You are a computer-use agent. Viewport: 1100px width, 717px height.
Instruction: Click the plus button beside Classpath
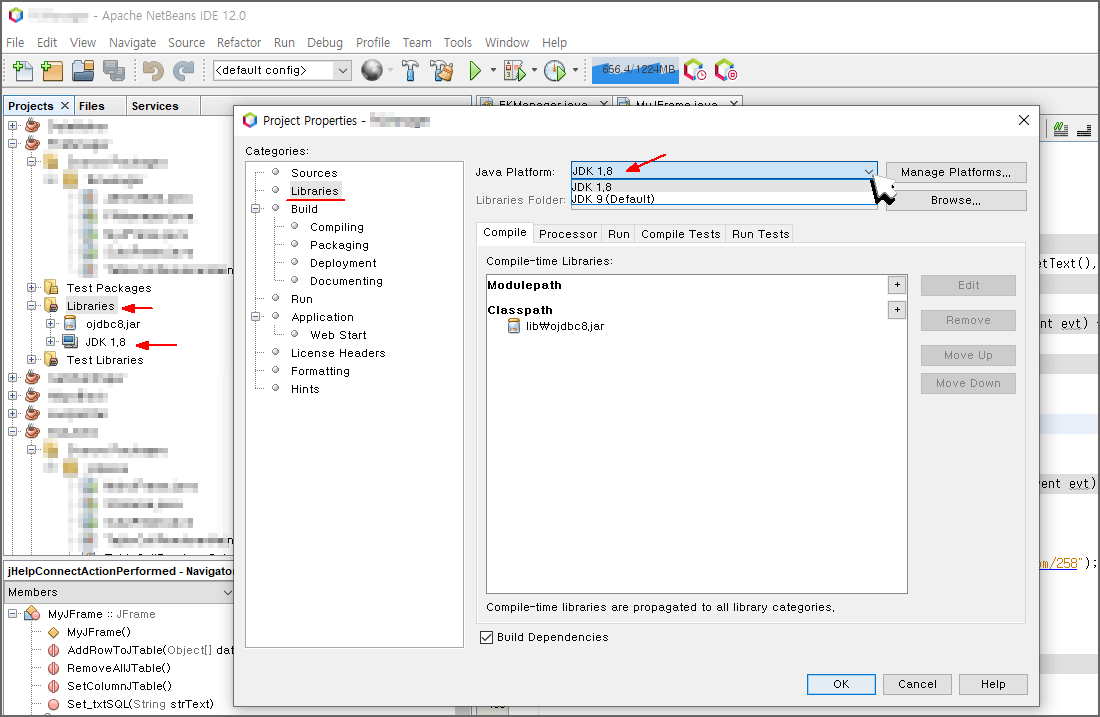point(897,309)
